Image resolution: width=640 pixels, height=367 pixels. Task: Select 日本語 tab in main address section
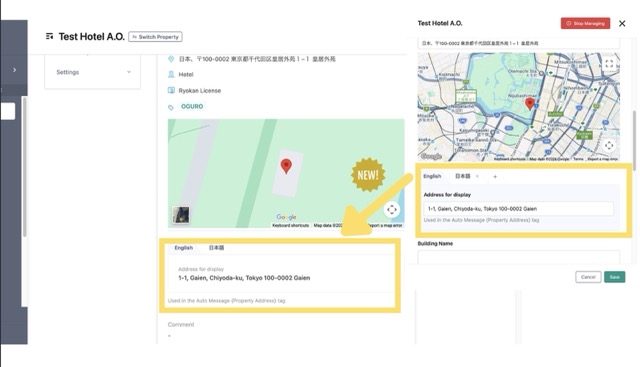tap(216, 248)
